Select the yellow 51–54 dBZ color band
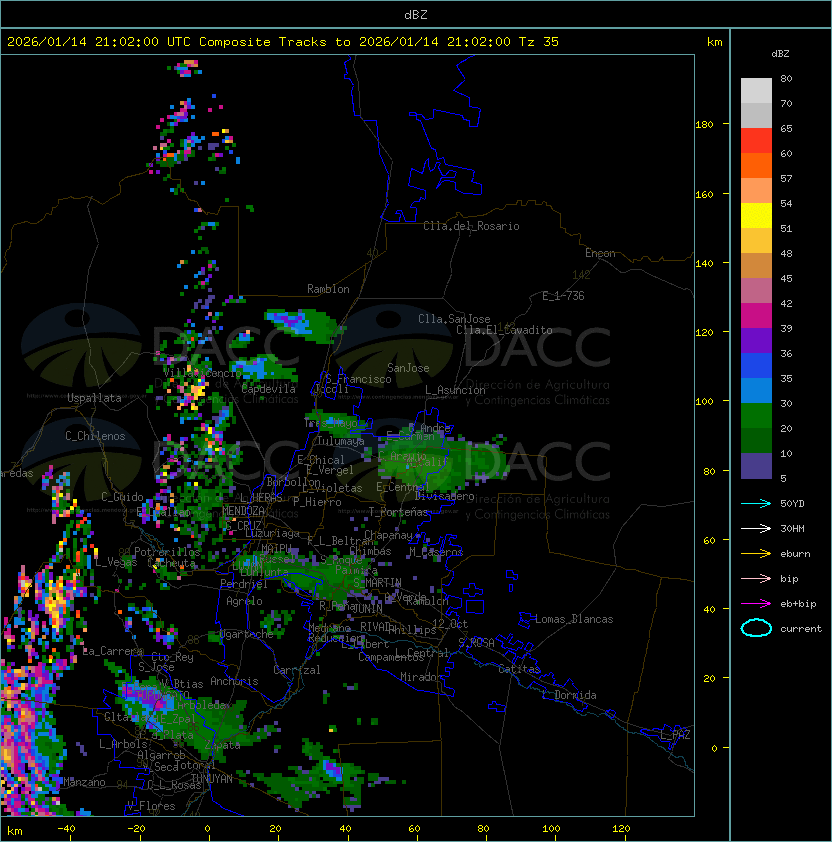The image size is (832, 842). coord(756,216)
